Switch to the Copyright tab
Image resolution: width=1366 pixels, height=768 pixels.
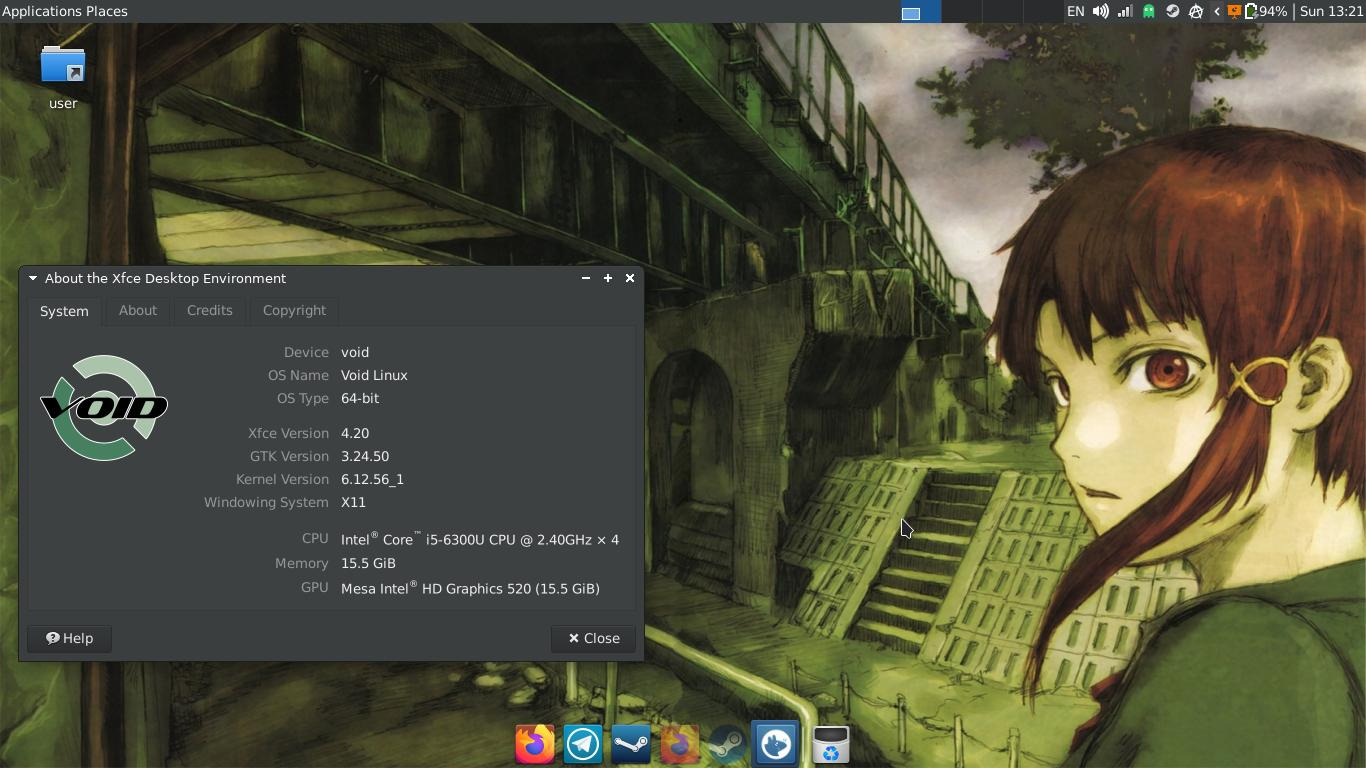coord(294,310)
